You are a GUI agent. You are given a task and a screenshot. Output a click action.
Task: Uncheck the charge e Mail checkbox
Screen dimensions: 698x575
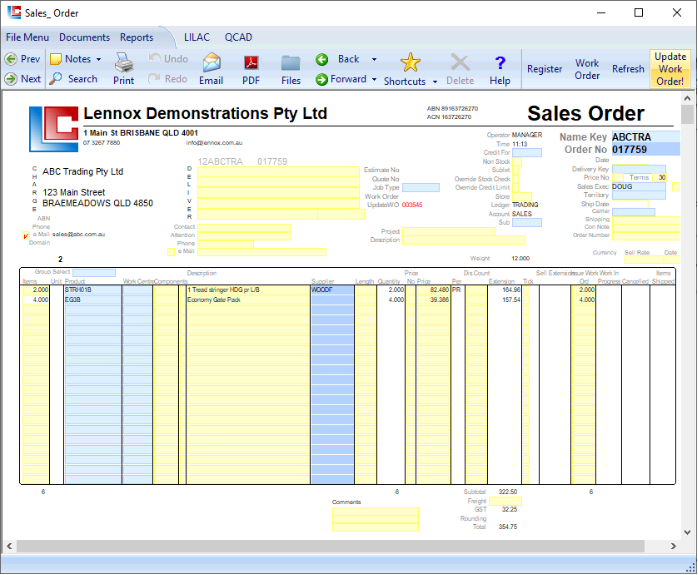(25, 236)
